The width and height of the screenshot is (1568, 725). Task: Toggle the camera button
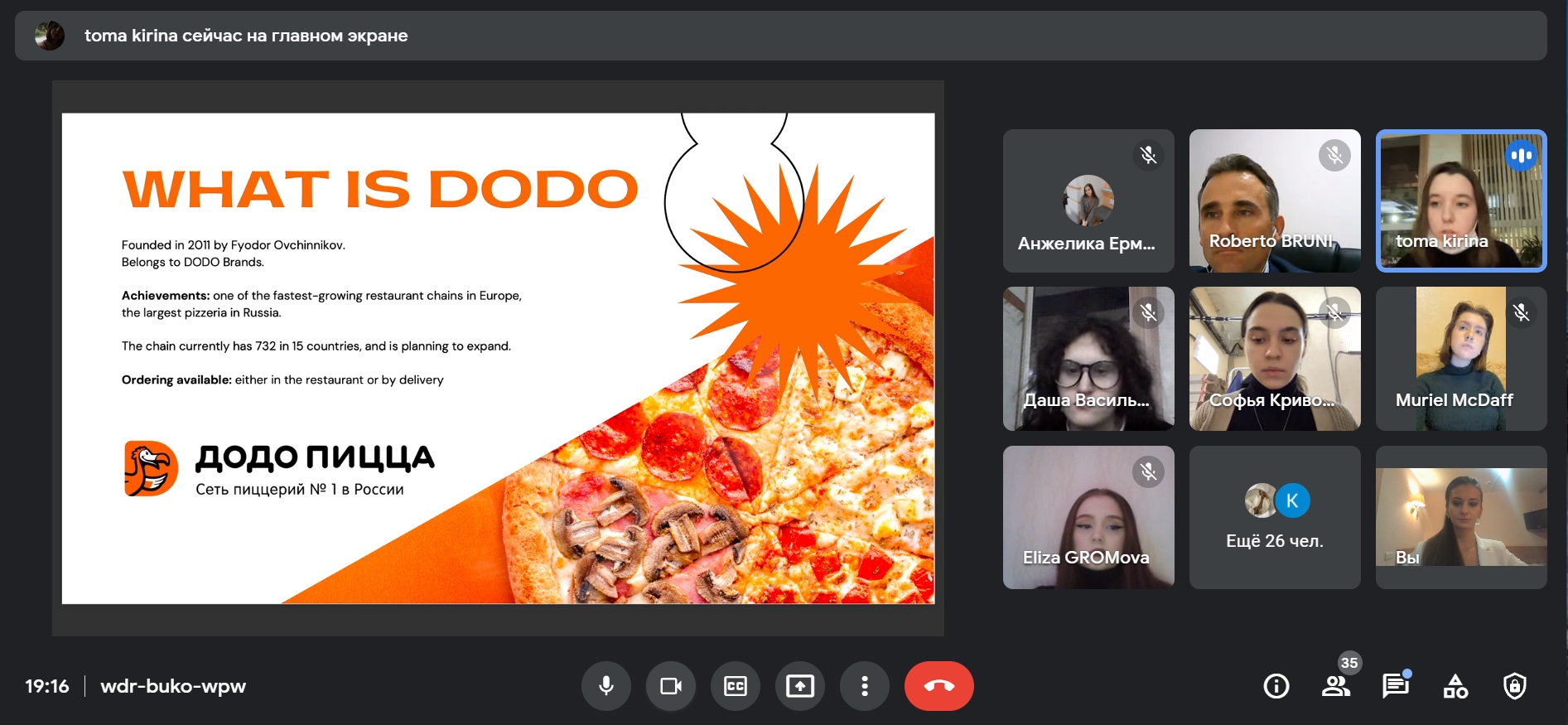[x=671, y=686]
